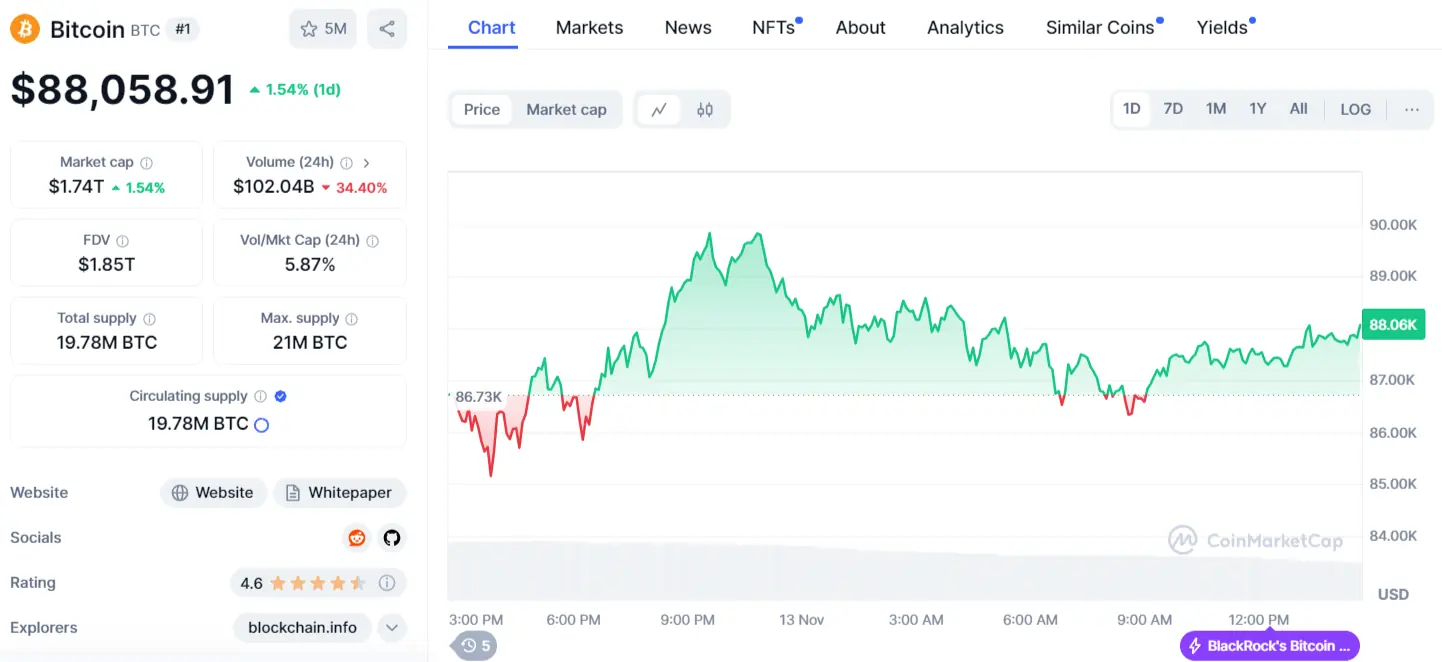The width and height of the screenshot is (1442, 662).
Task: Click the orange Bitcoin logo icon
Action: 25,29
